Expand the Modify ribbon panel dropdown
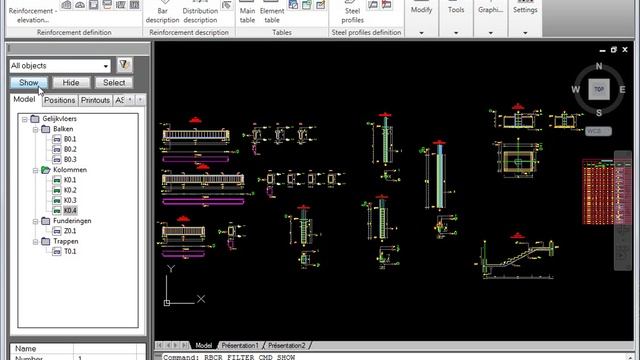Image resolution: width=640 pixels, height=360 pixels. click(422, 33)
